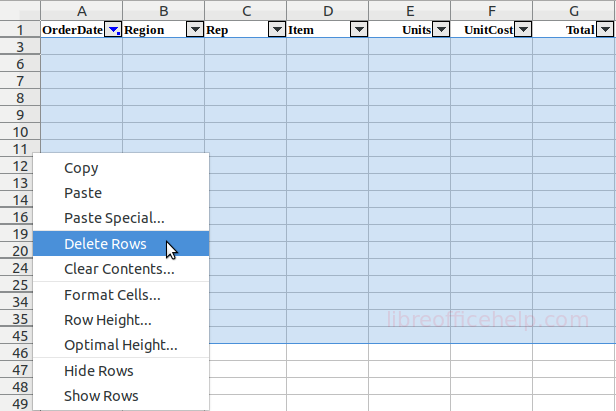Screen dimensions: 616x411
Task: Click row header 16
Action: coord(16,217)
